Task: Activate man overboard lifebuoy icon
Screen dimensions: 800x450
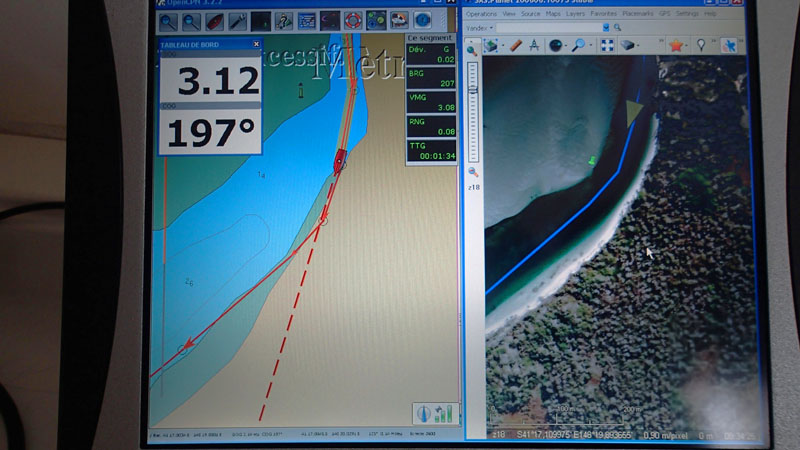Action: pos(353,21)
